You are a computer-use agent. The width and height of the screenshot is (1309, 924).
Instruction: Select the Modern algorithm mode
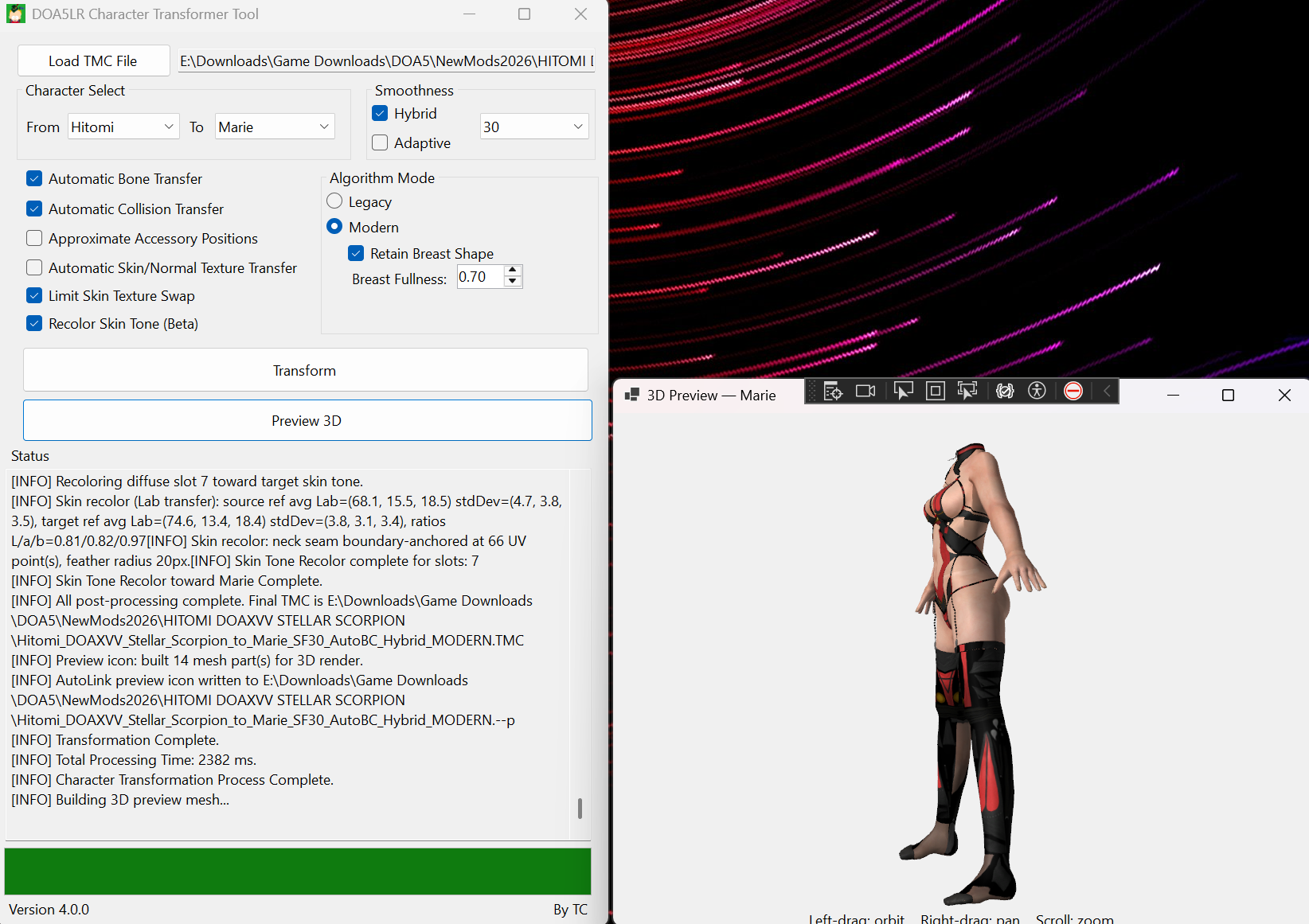point(334,227)
